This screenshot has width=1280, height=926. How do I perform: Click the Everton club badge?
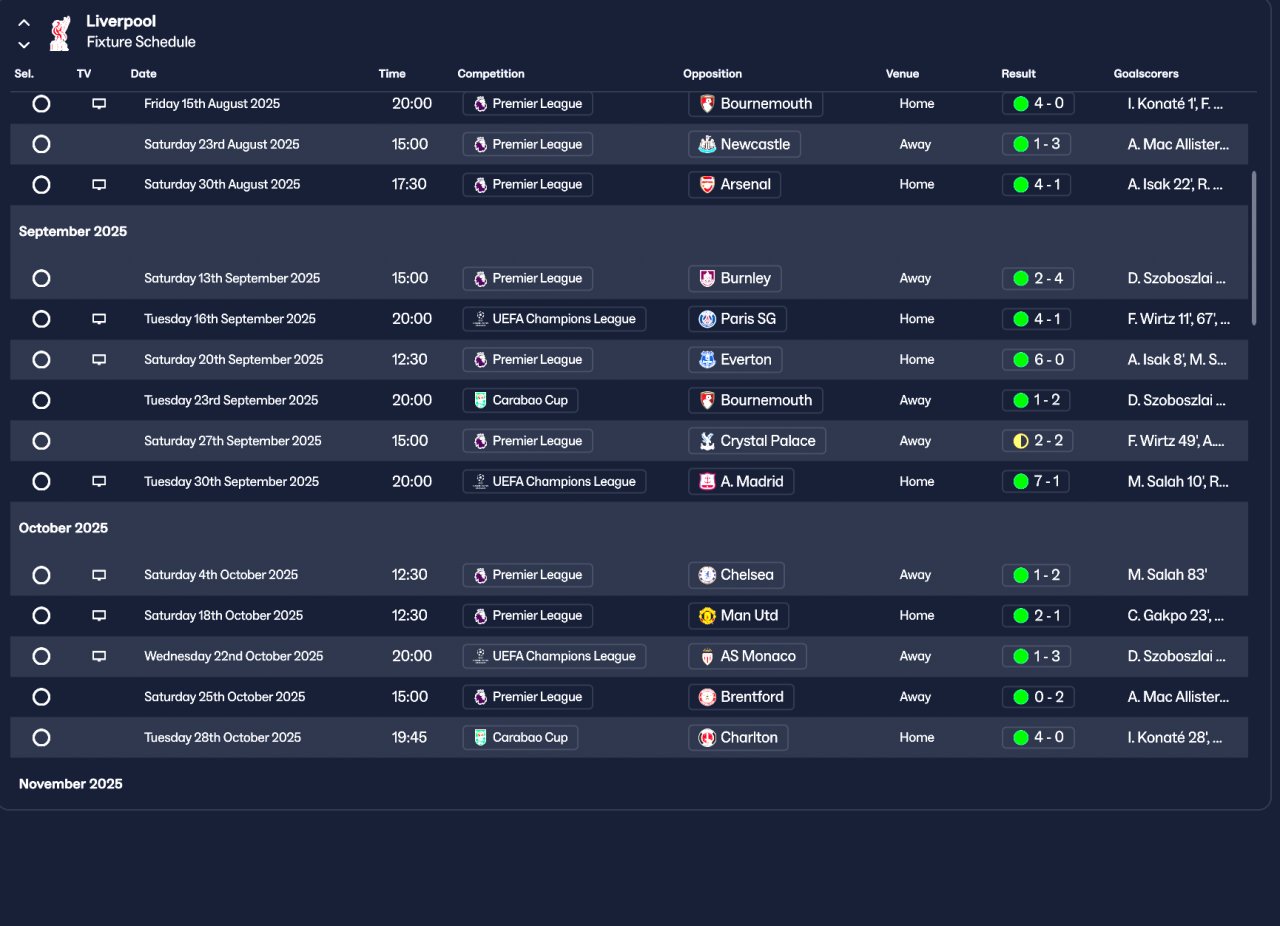[707, 359]
